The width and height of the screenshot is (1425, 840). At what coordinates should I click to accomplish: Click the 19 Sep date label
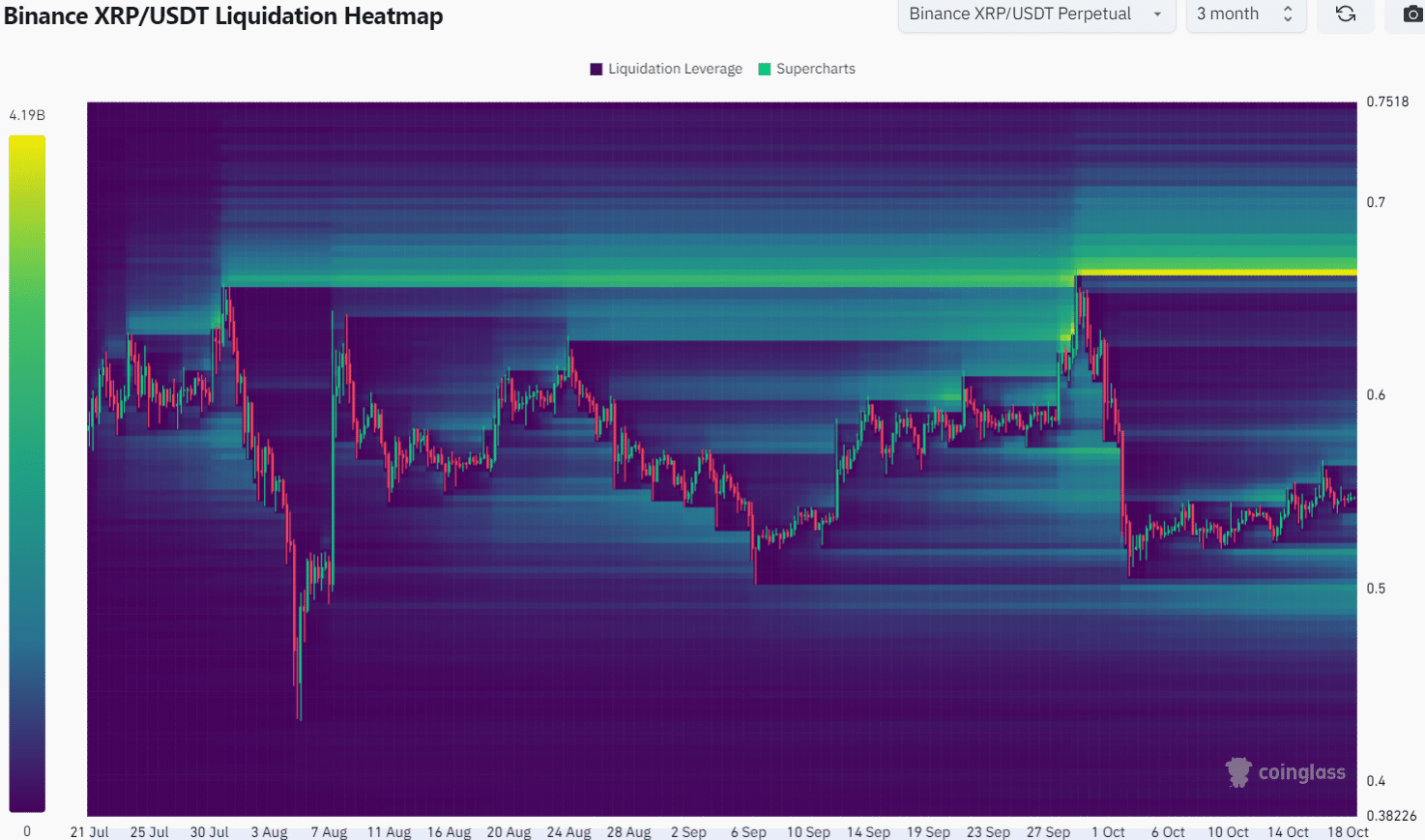pos(928,831)
